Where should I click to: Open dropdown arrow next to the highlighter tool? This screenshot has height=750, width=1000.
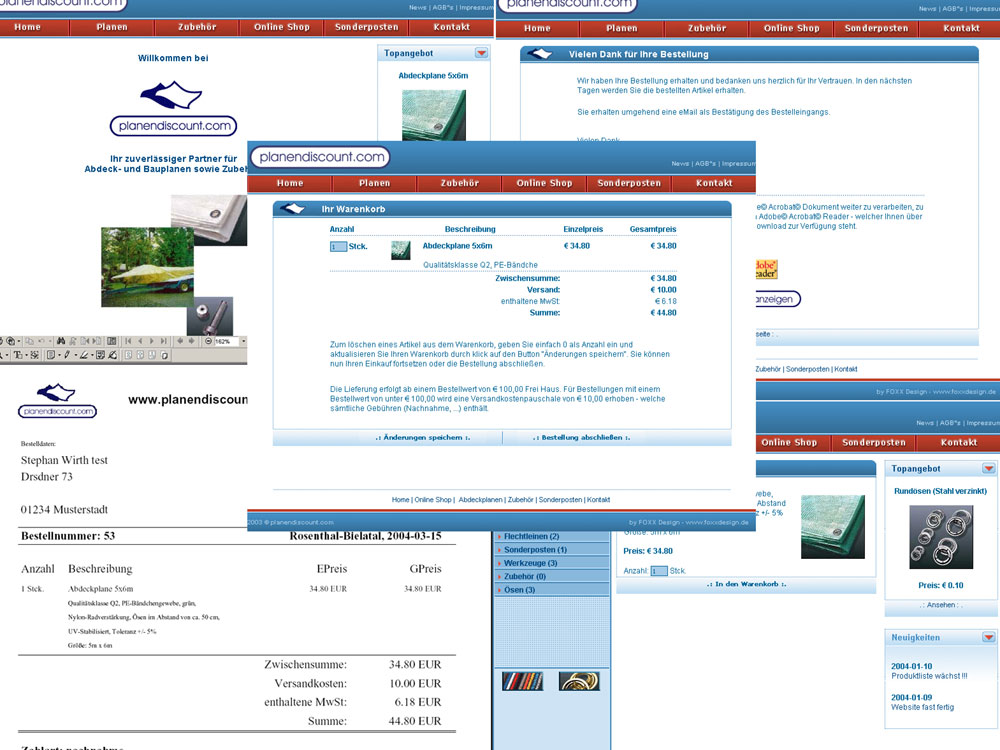click(x=92, y=355)
